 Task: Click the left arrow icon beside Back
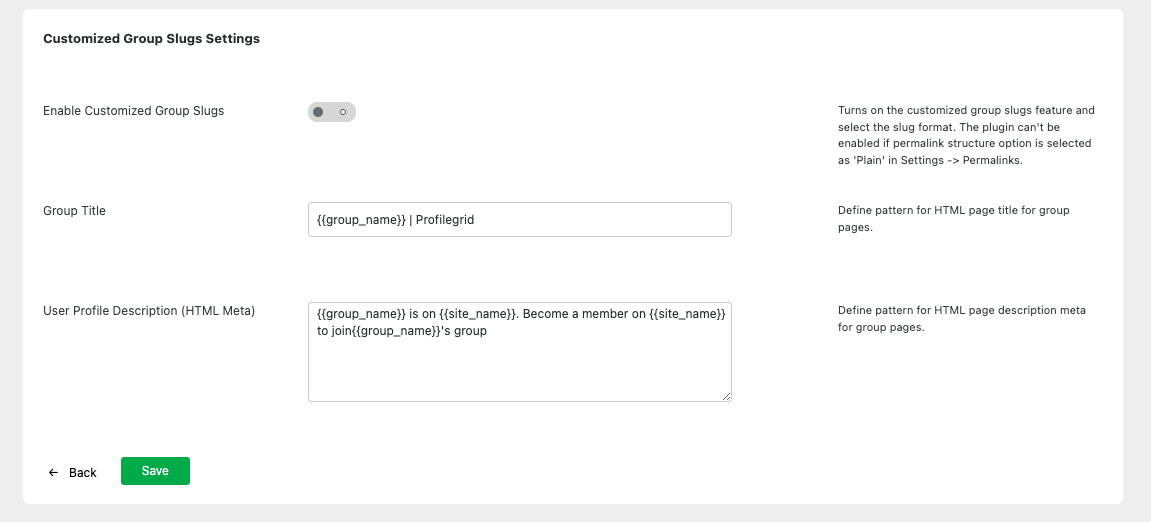coord(53,472)
